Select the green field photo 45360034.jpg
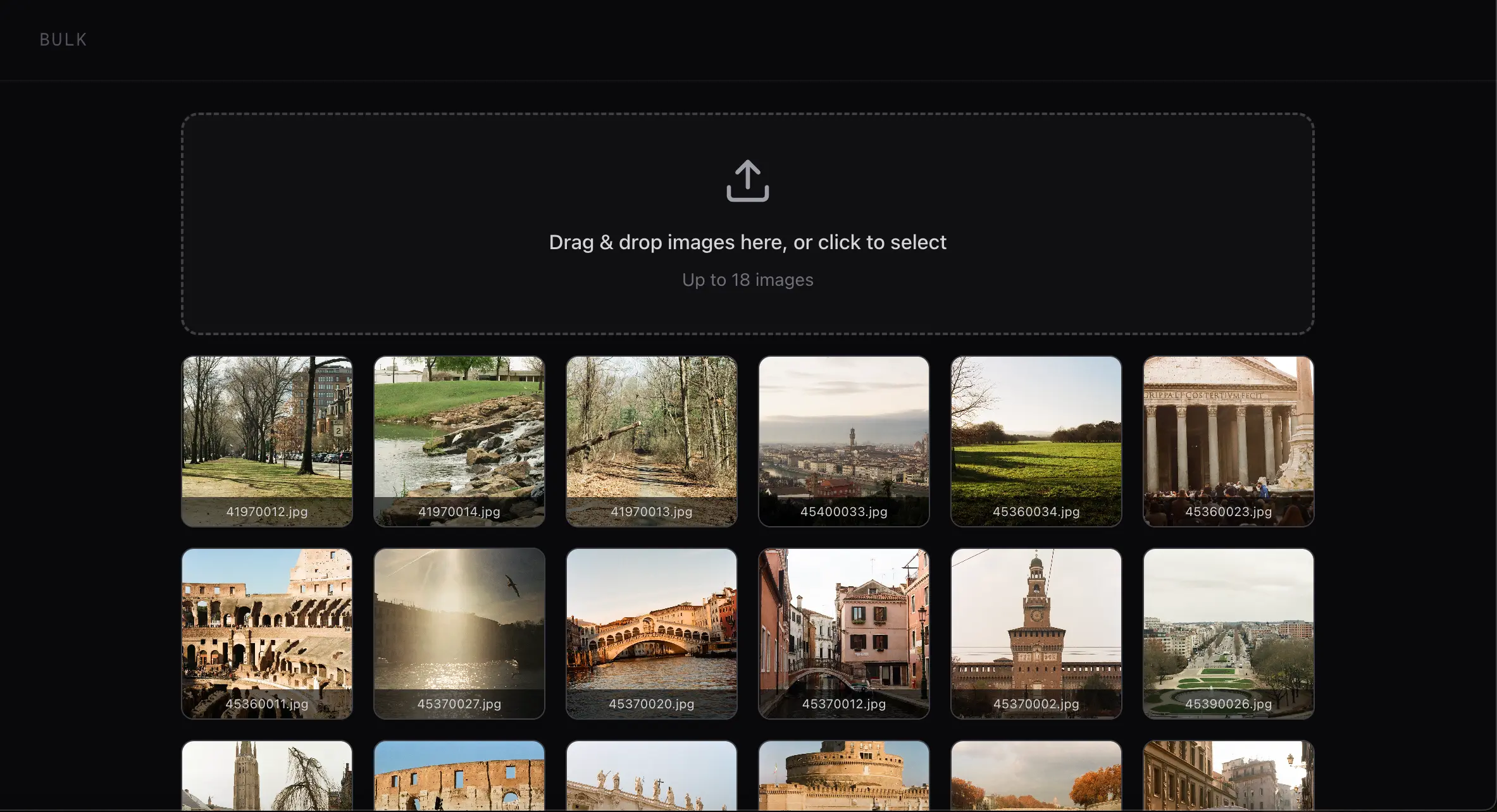Screen dimensions: 1497x812 tap(1036, 441)
